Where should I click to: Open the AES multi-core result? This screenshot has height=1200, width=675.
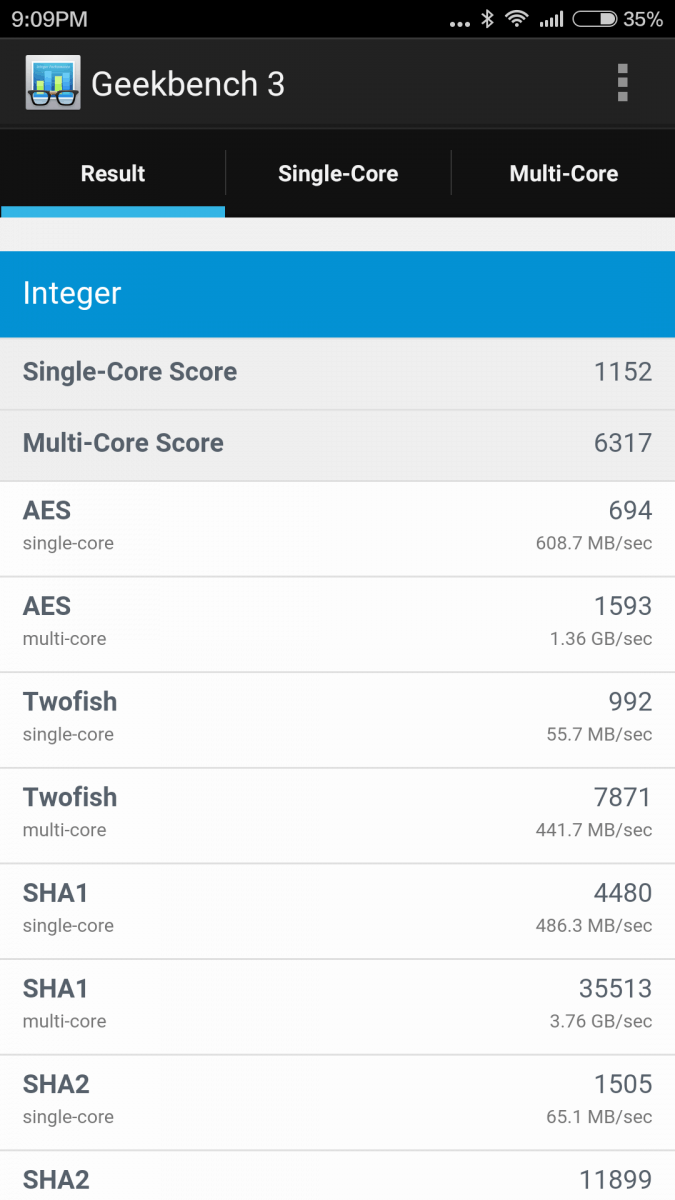(337, 624)
